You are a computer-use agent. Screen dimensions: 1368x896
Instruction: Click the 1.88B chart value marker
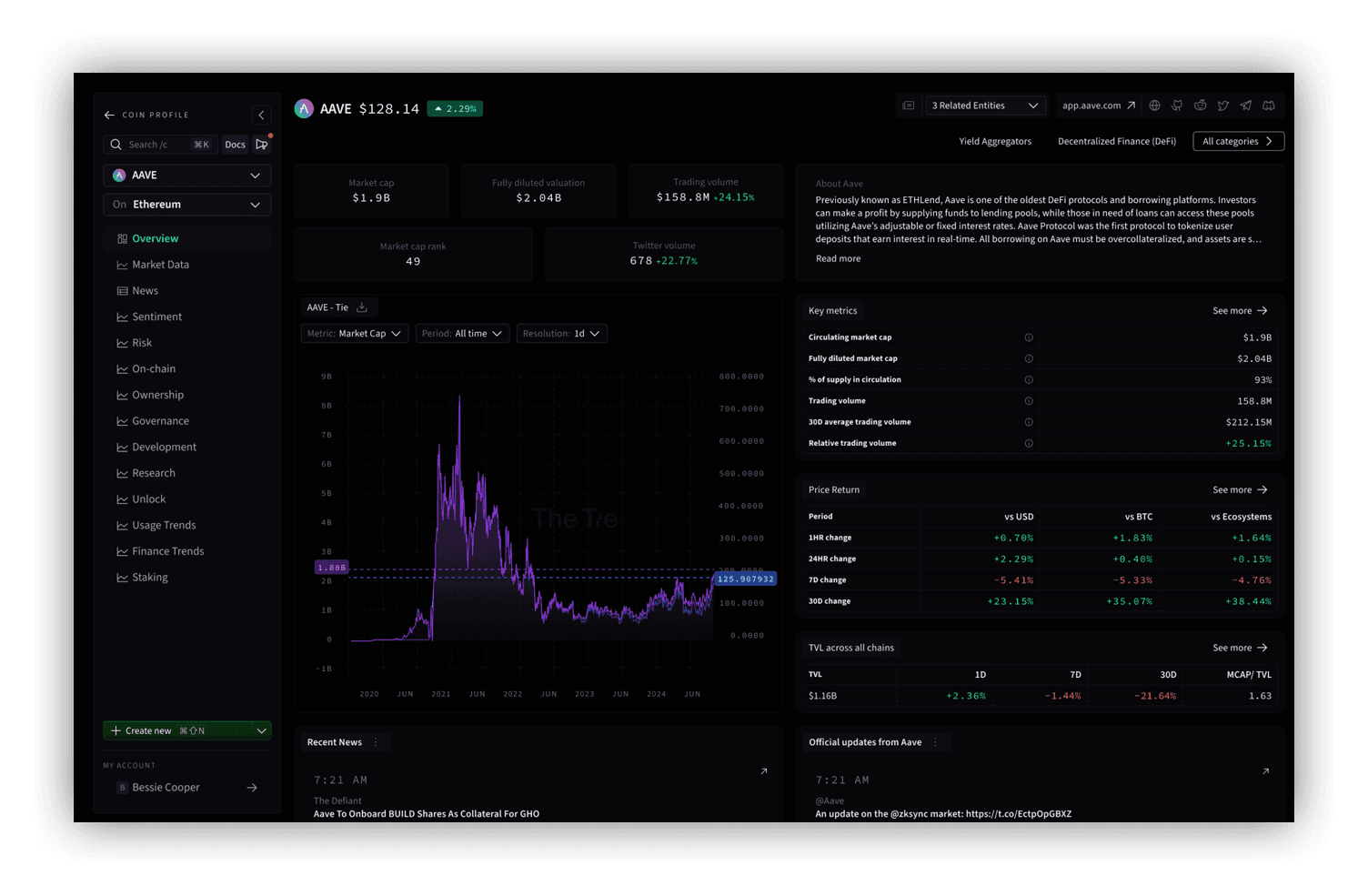[331, 568]
